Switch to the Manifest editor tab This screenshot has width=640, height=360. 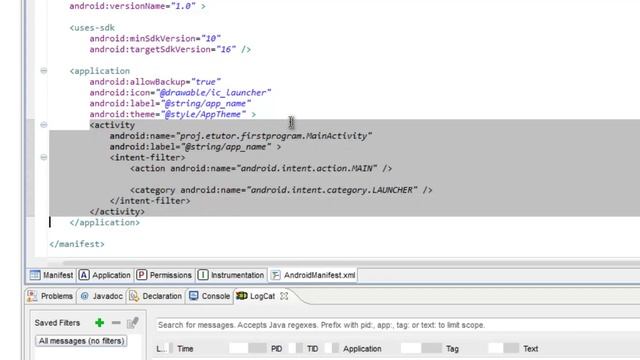click(51, 275)
